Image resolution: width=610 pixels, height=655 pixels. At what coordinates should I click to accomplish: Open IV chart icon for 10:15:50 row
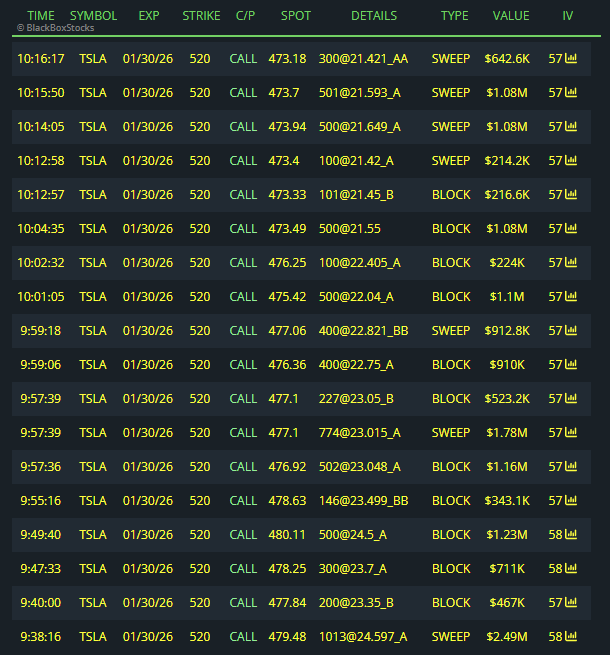click(571, 92)
